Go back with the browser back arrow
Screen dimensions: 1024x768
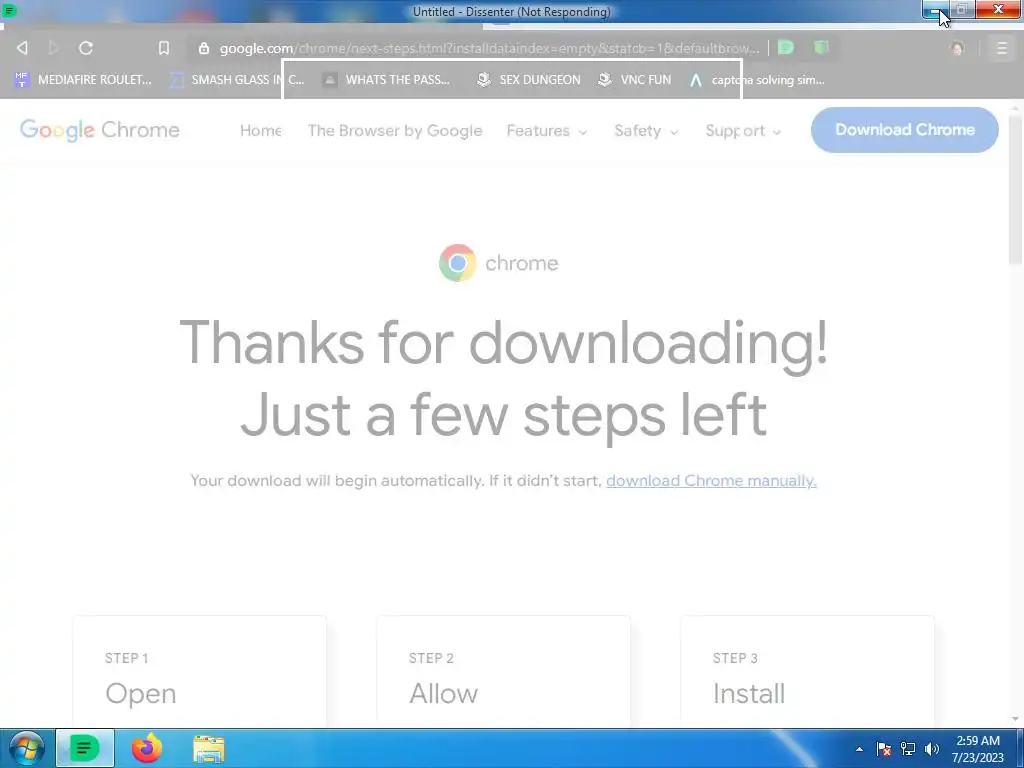pyautogui.click(x=22, y=48)
